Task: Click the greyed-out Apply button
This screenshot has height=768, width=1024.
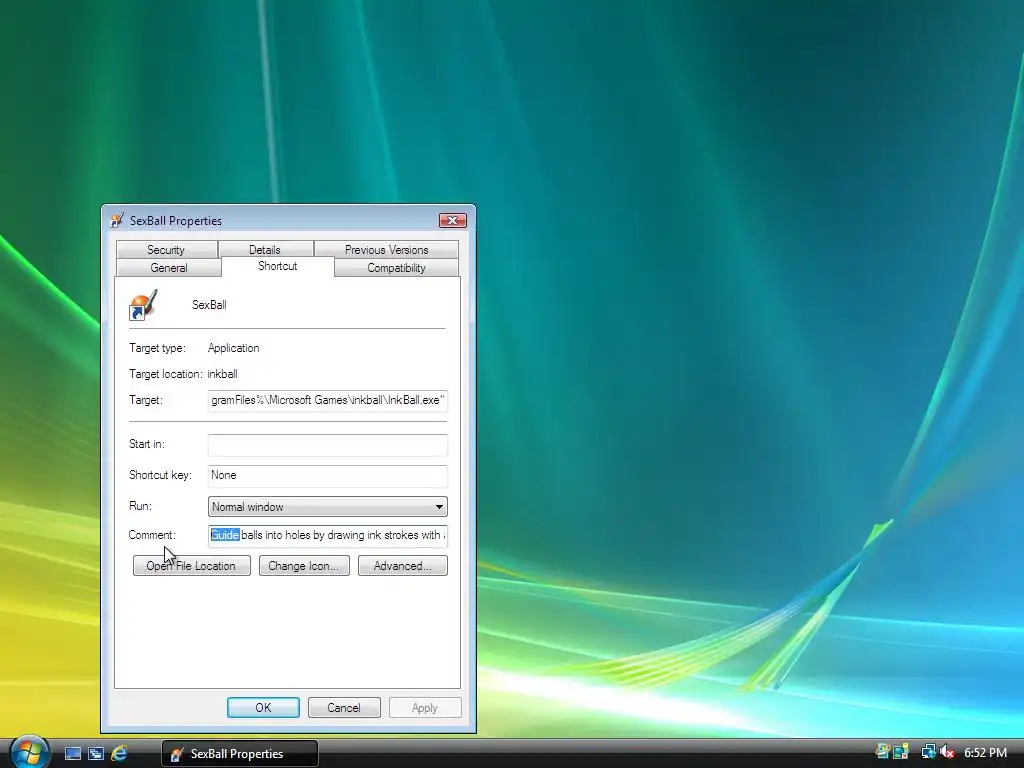Action: [424, 707]
